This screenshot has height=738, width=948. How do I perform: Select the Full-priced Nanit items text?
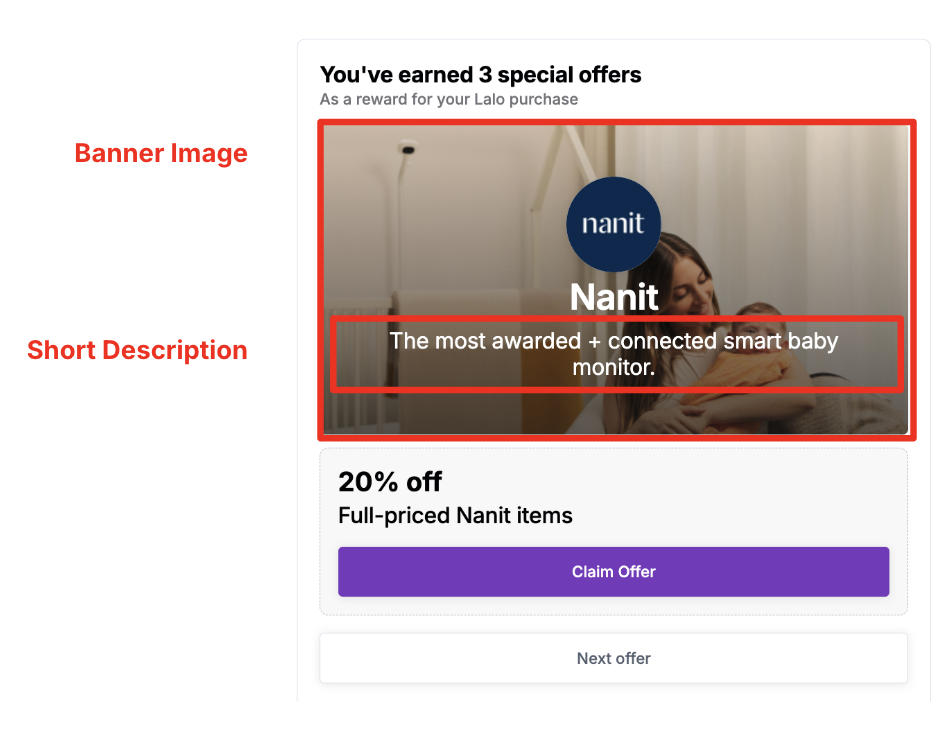click(x=455, y=516)
